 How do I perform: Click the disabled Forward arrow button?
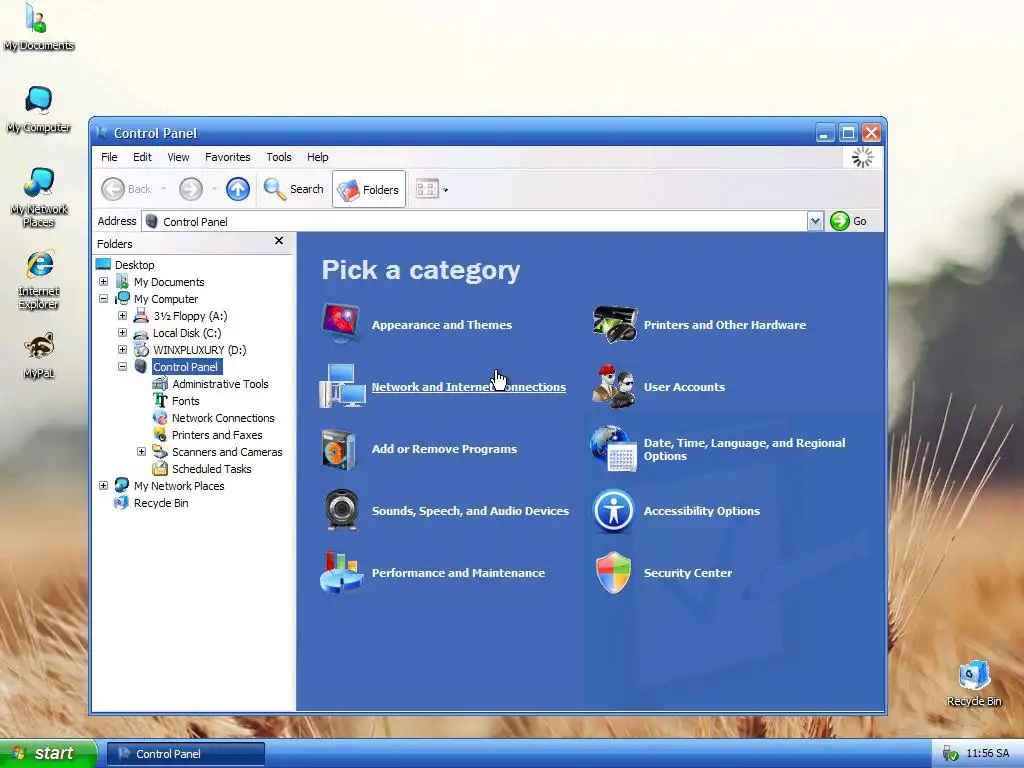pyautogui.click(x=191, y=189)
